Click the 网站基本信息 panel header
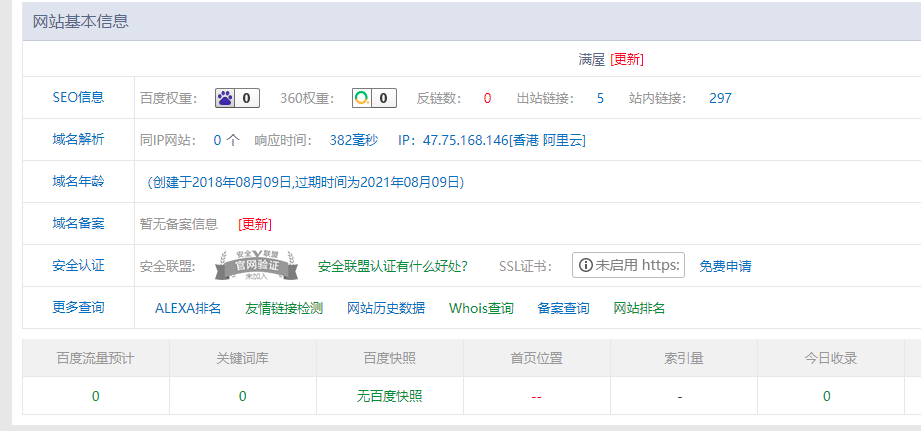This screenshot has height=431, width=921. [x=472, y=21]
